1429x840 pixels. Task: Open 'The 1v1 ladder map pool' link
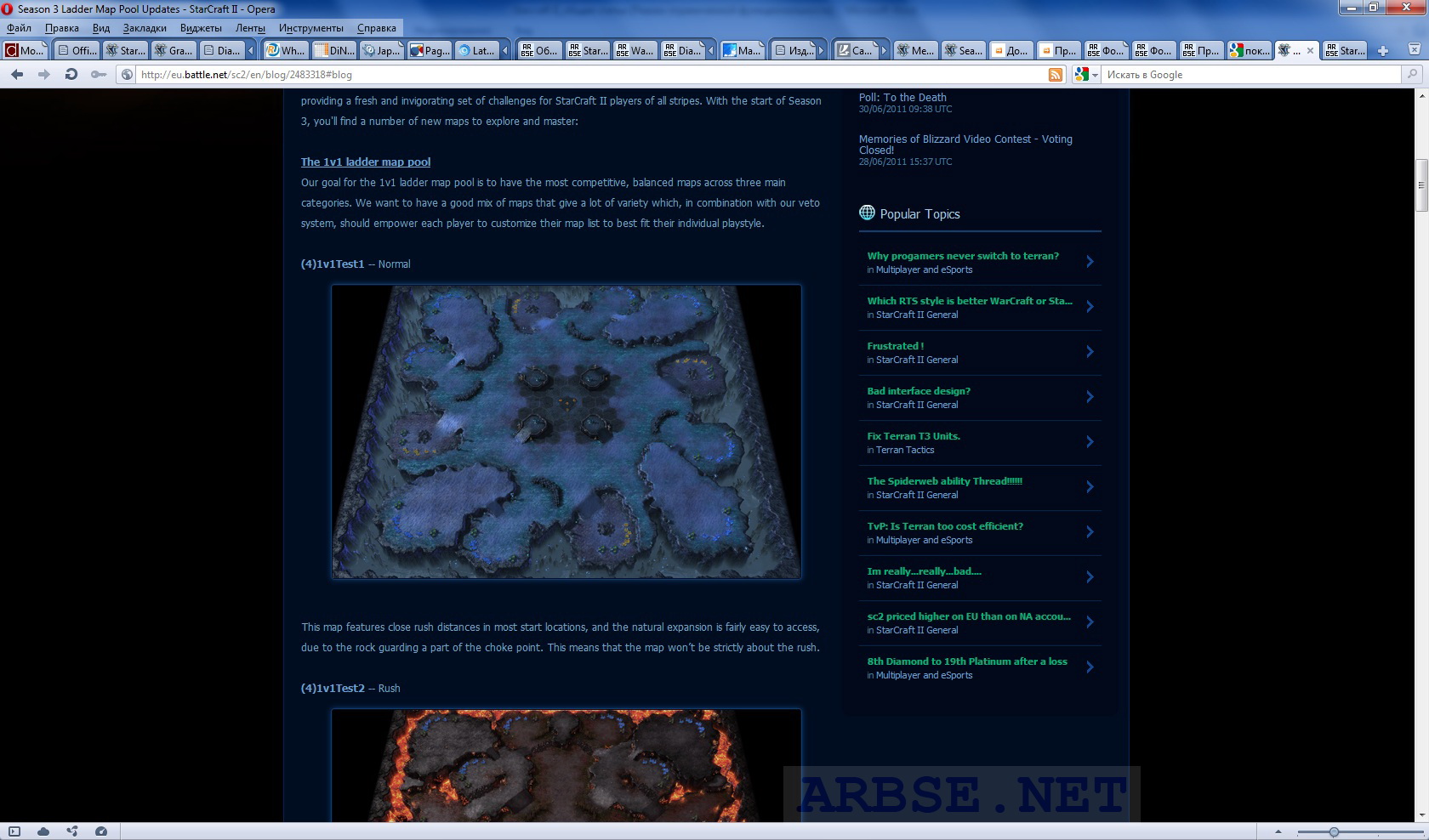click(x=366, y=162)
